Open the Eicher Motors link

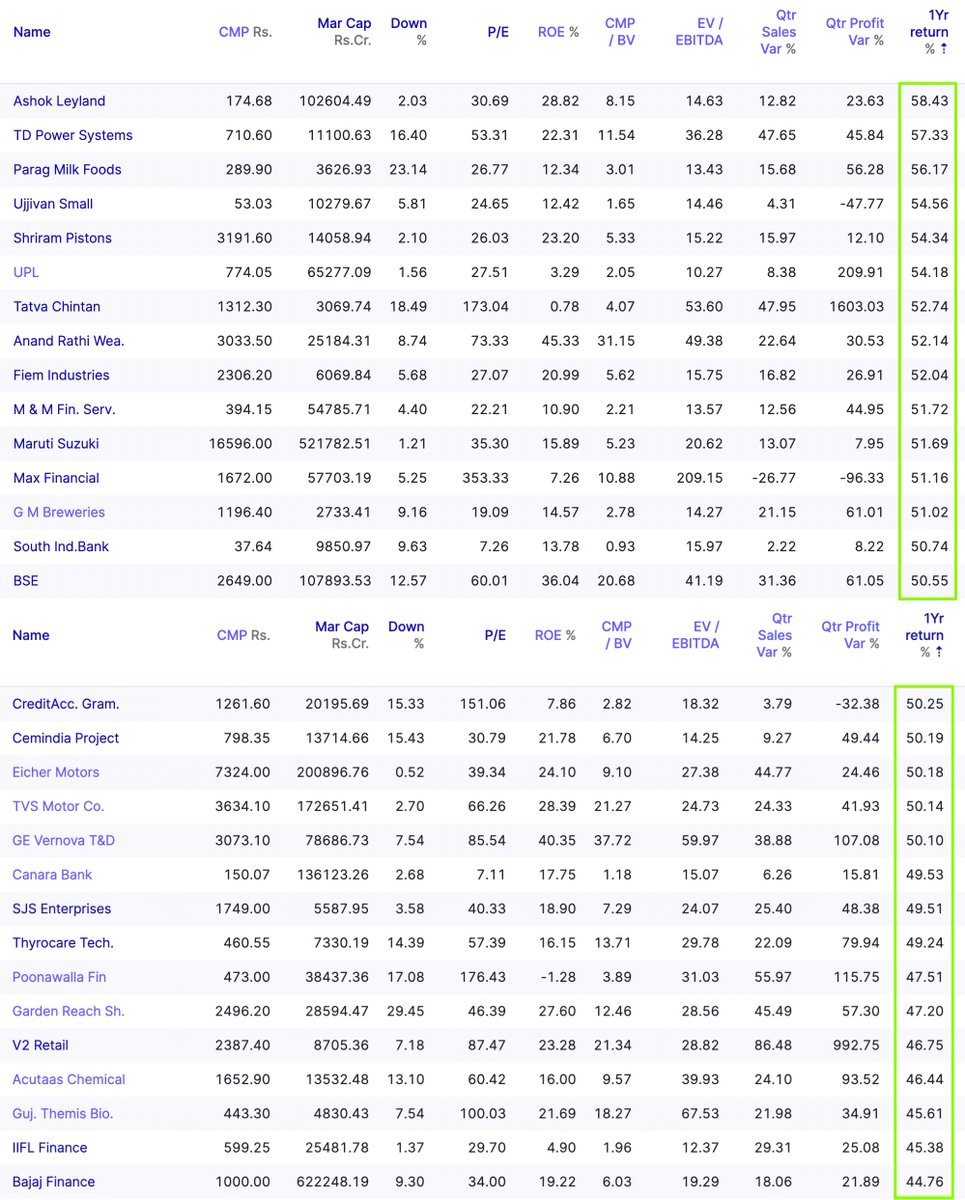pos(56,772)
